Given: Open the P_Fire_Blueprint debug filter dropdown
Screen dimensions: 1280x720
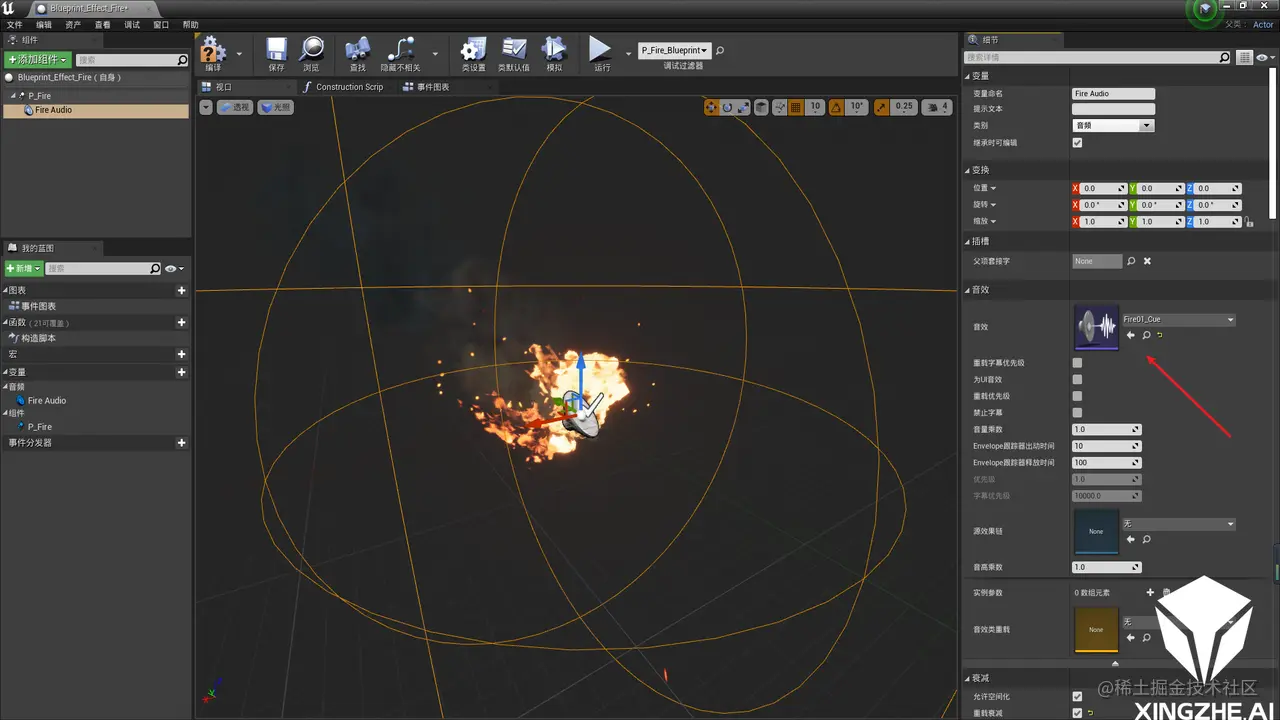Looking at the screenshot, I should click(675, 50).
